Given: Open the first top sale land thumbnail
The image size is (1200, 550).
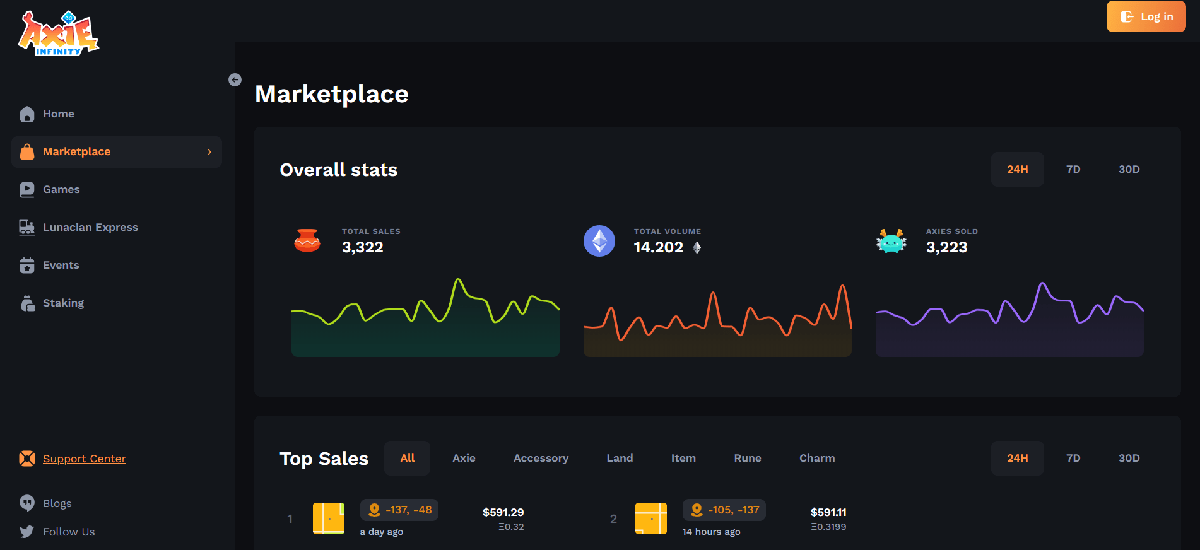Looking at the screenshot, I should 328,518.
